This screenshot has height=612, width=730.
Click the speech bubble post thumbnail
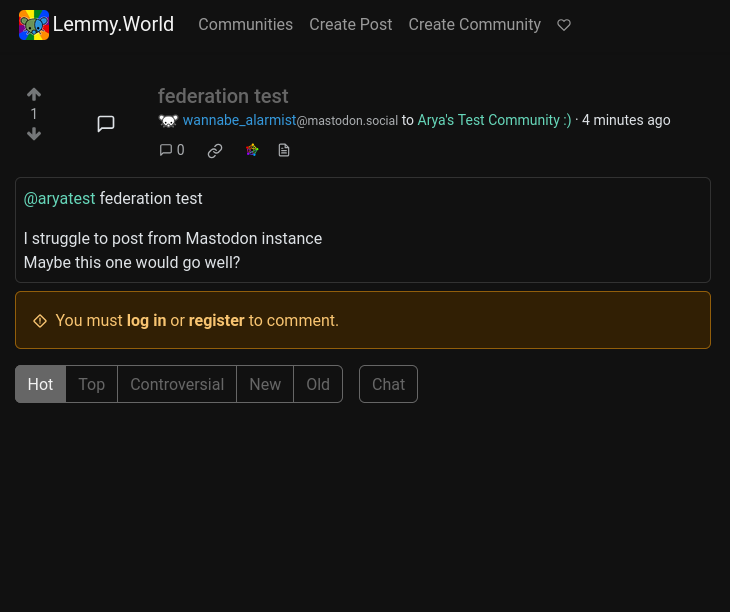click(106, 124)
